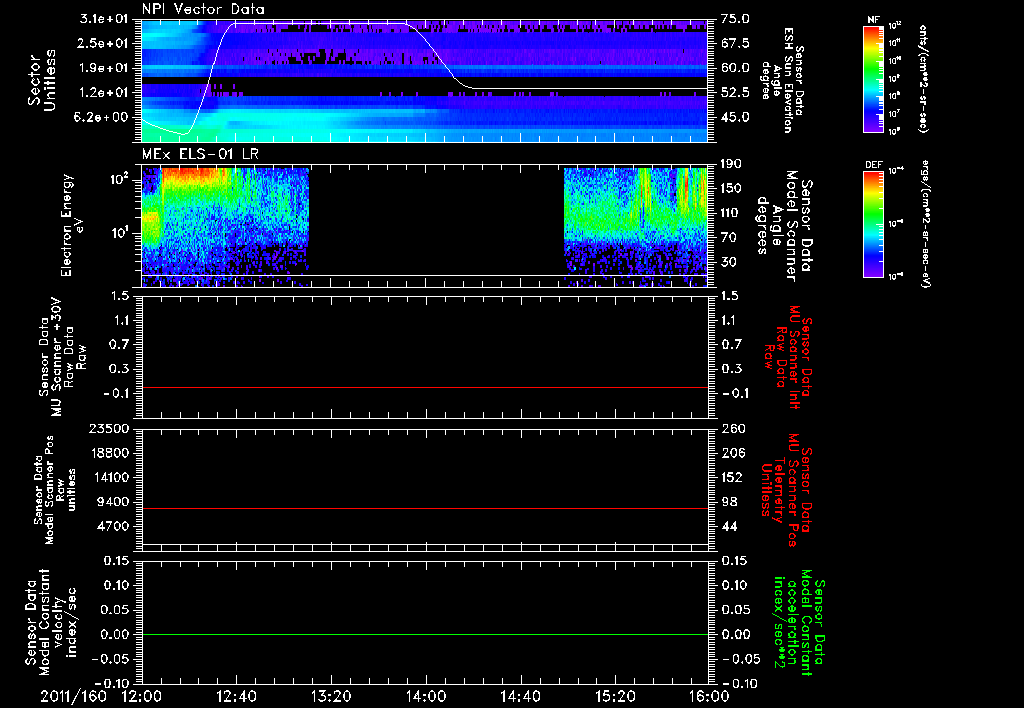Click the red MU Scanner Pos Telemetry axis title
The width and height of the screenshot is (1024, 708).
(786, 490)
